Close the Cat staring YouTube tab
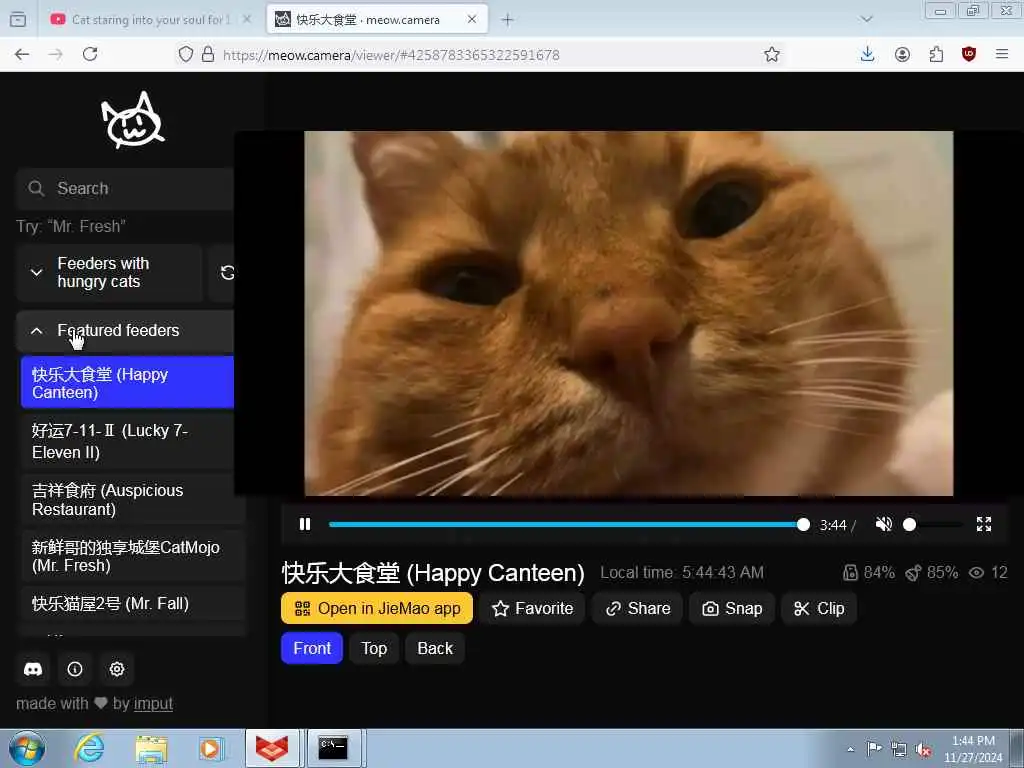This screenshot has height=768, width=1024. pos(246,20)
